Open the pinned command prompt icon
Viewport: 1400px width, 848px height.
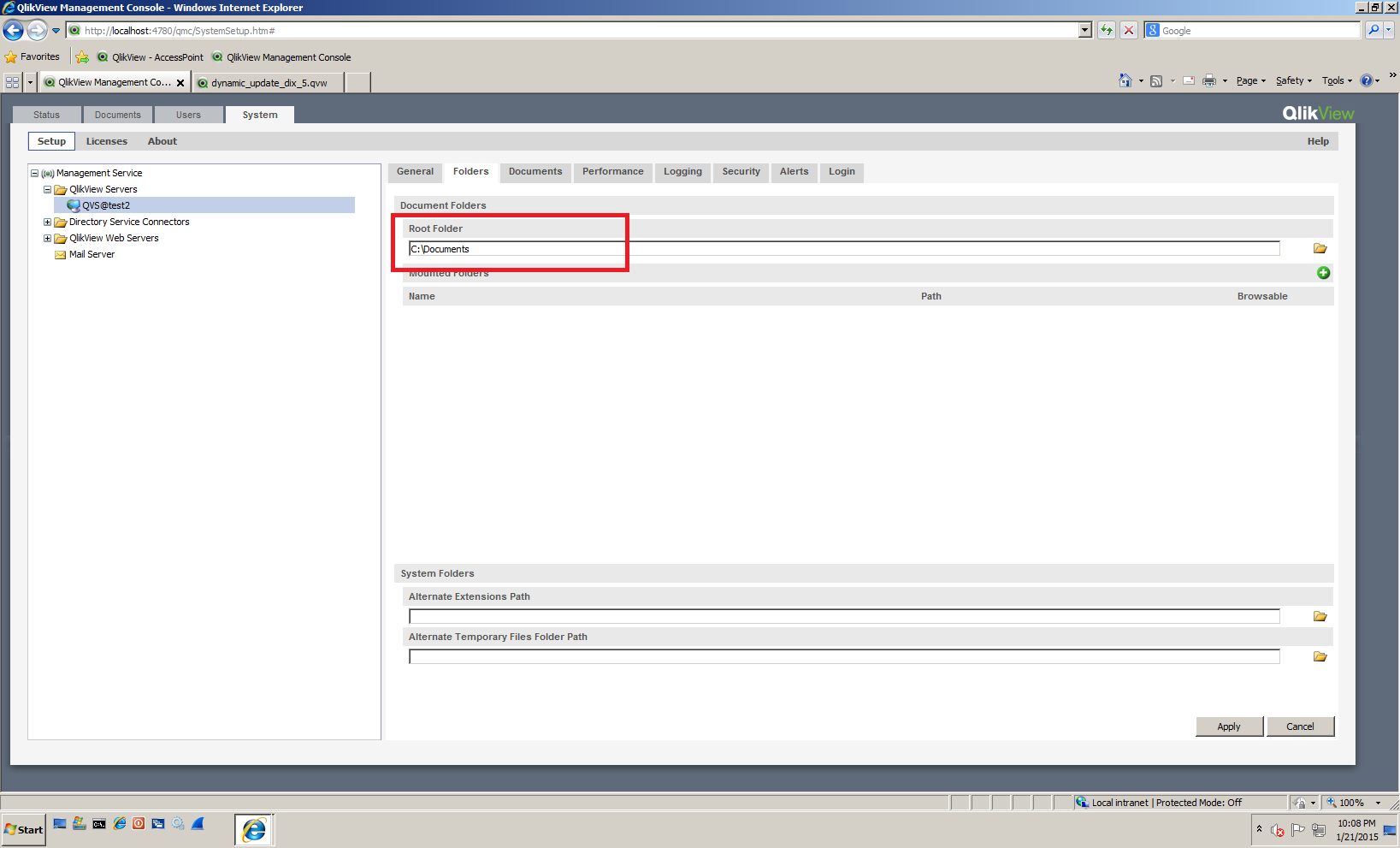99,824
